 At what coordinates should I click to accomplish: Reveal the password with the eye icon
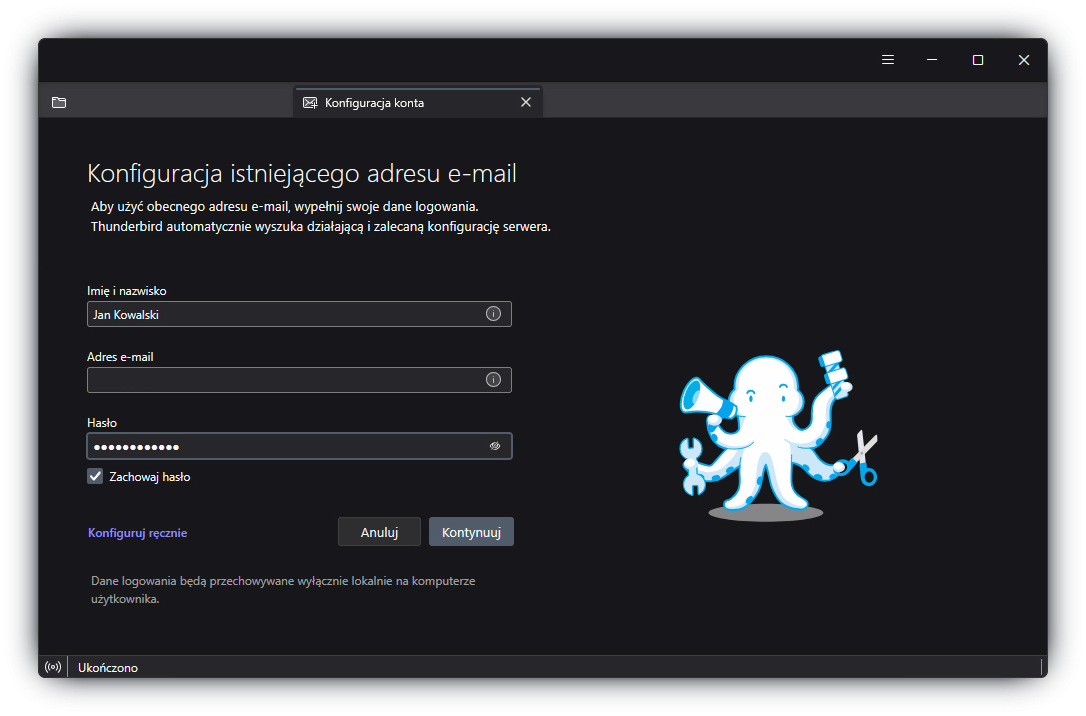[x=494, y=446]
